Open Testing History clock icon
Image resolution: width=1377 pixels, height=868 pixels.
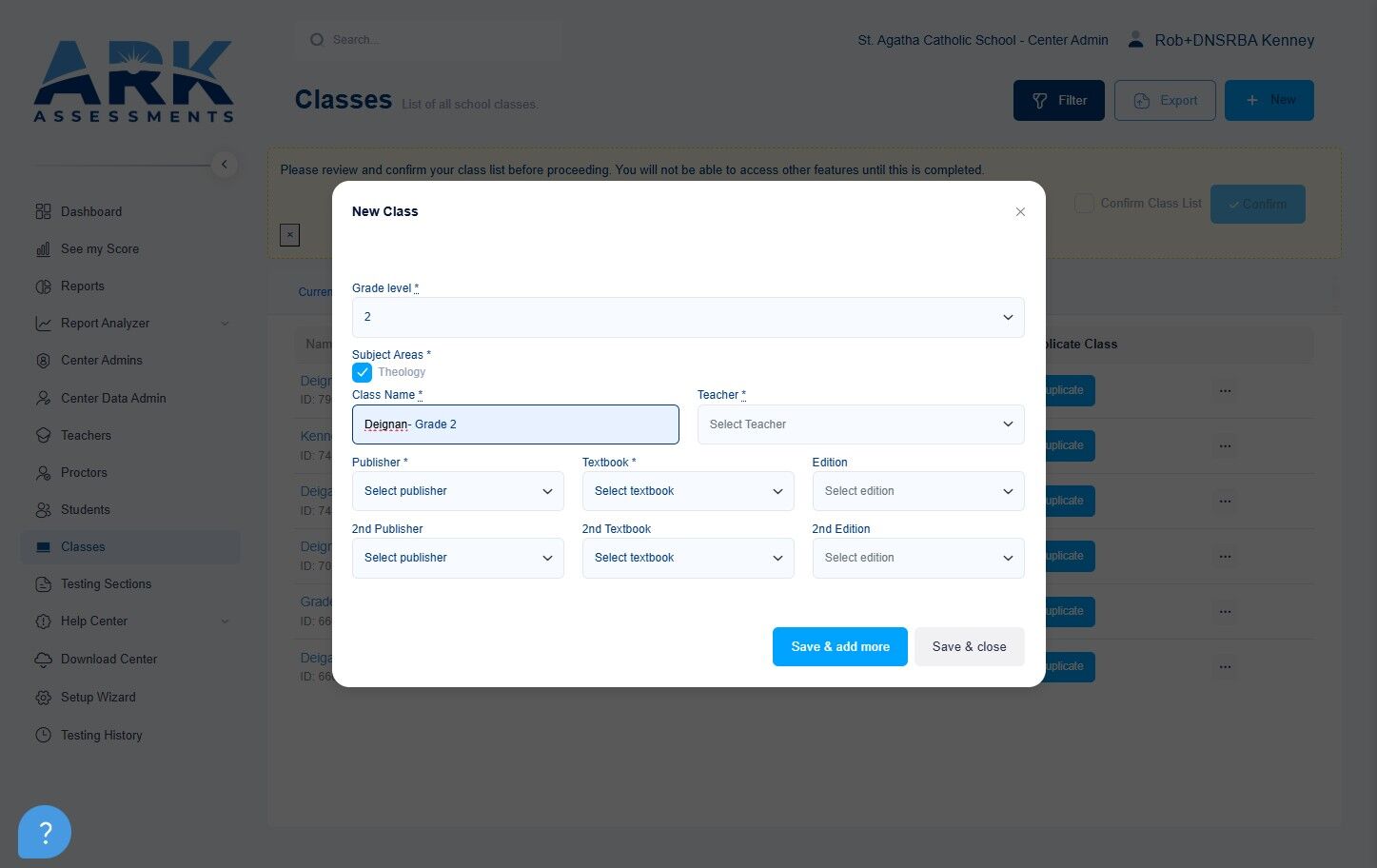point(43,735)
